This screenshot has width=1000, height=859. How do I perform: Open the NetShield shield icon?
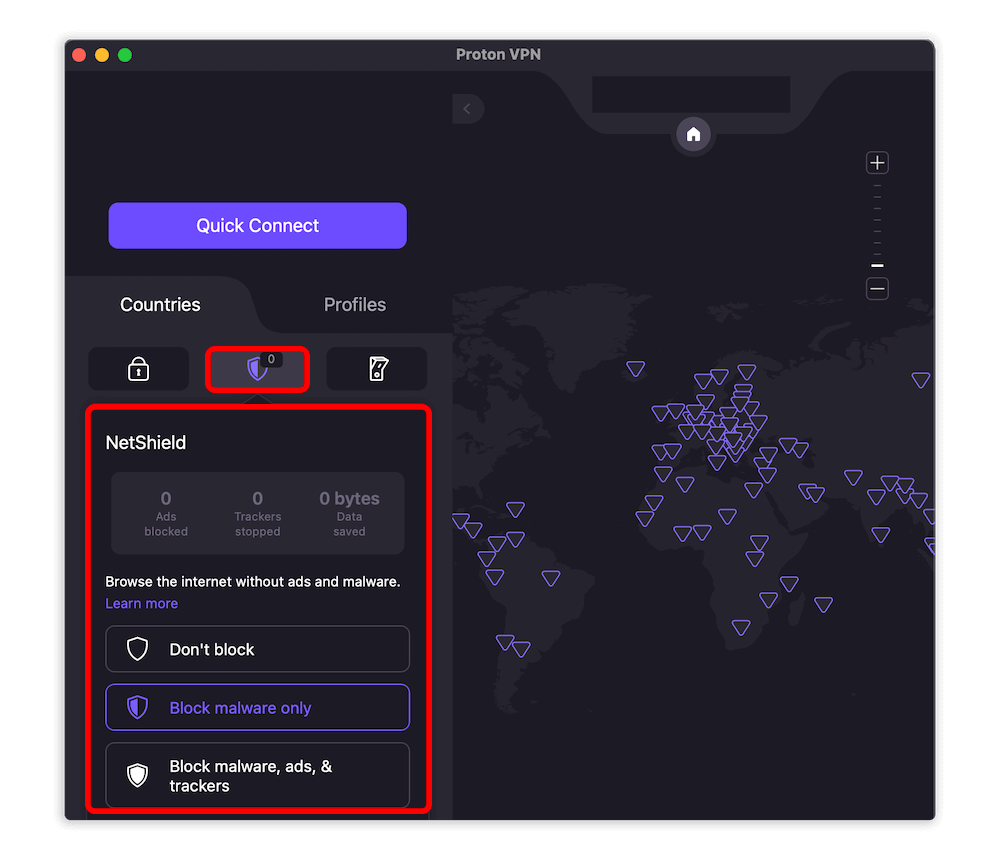tap(257, 369)
